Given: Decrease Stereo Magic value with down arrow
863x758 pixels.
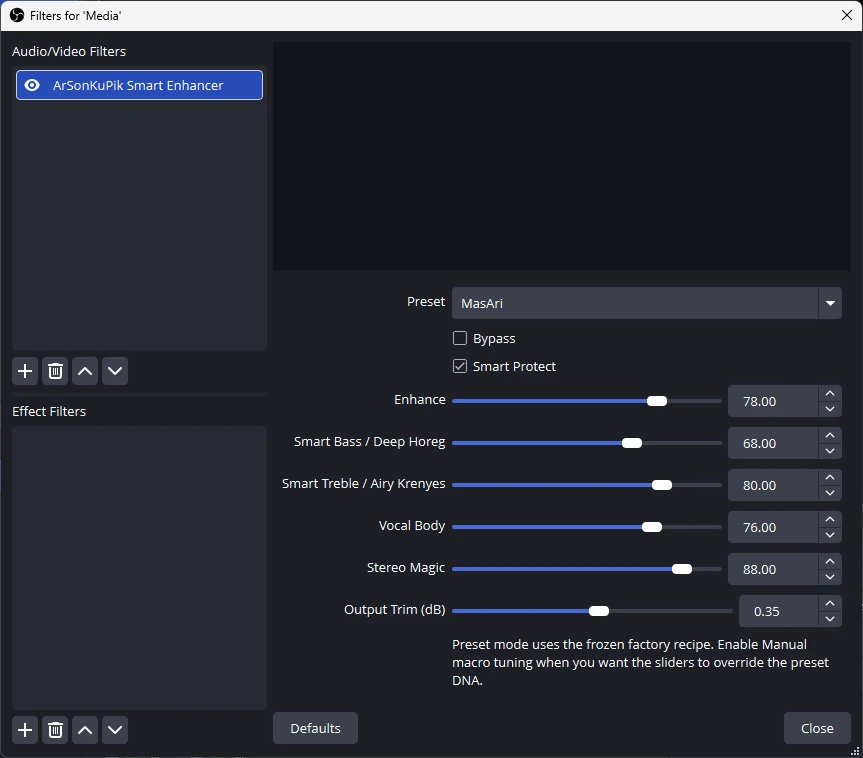Looking at the screenshot, I should [830, 577].
